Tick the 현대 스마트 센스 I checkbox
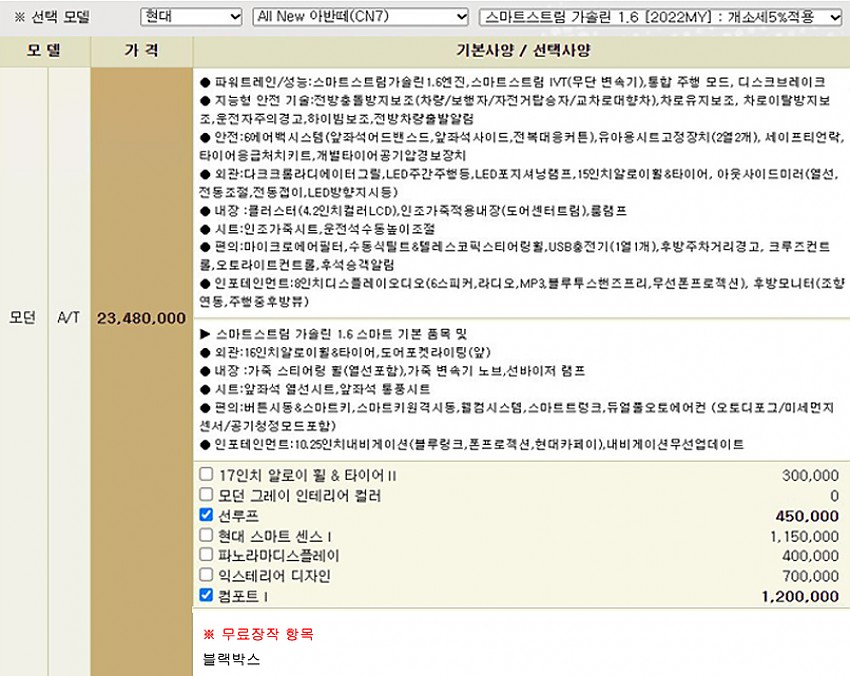The height and width of the screenshot is (676, 850). [x=206, y=536]
